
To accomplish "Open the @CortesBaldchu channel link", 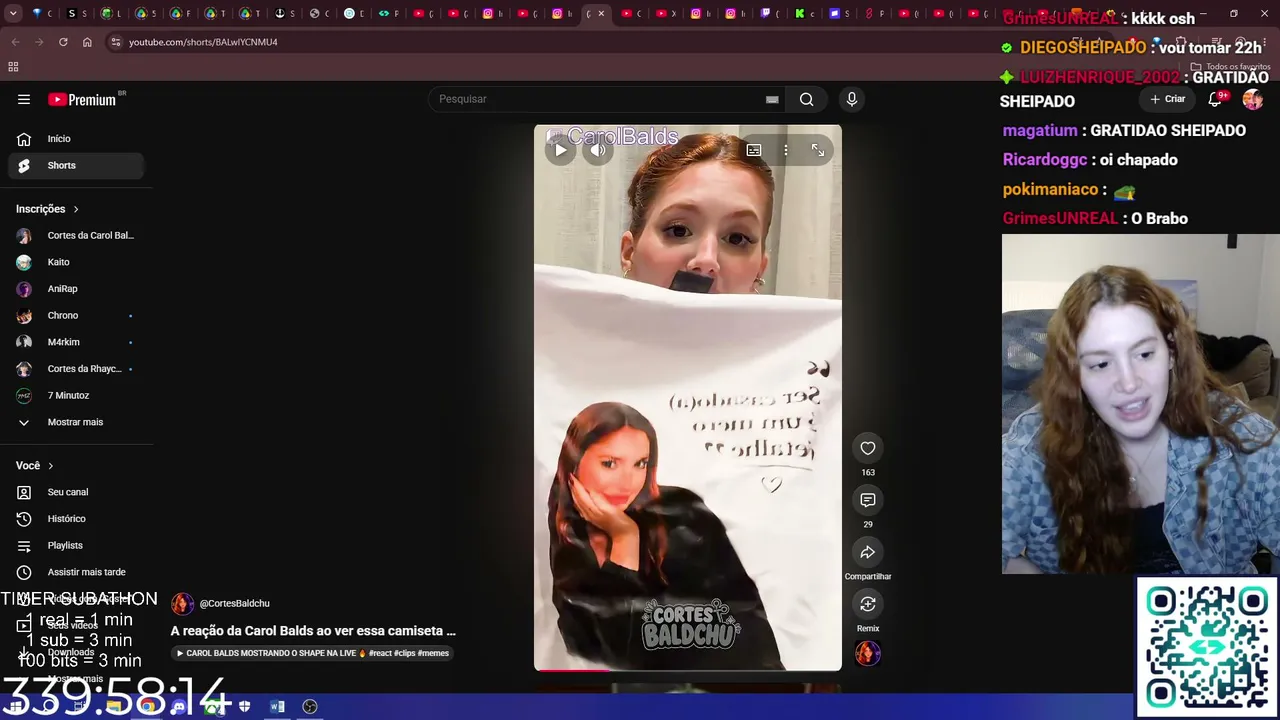I will [234, 603].
